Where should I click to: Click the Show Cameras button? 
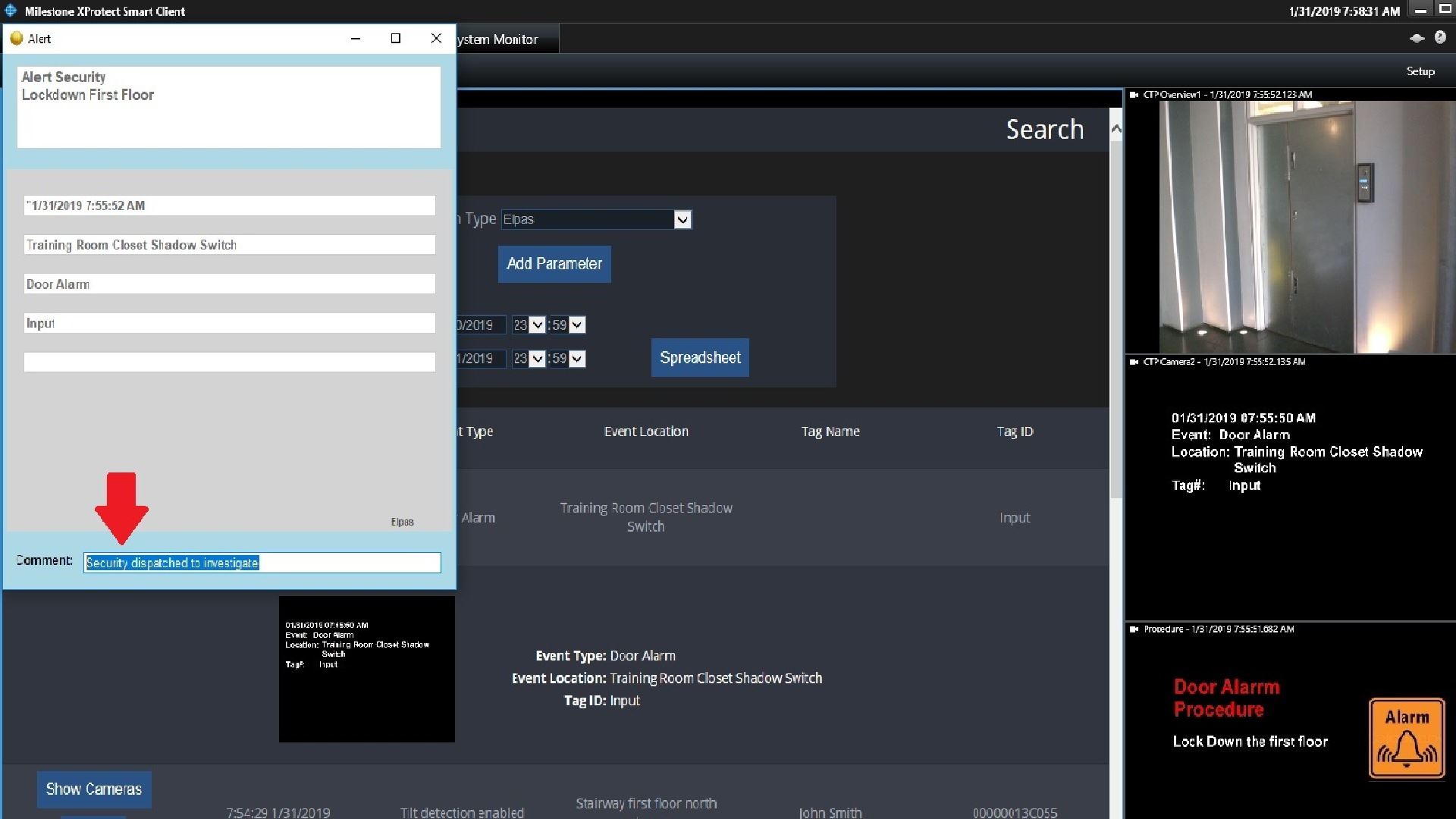(x=94, y=789)
